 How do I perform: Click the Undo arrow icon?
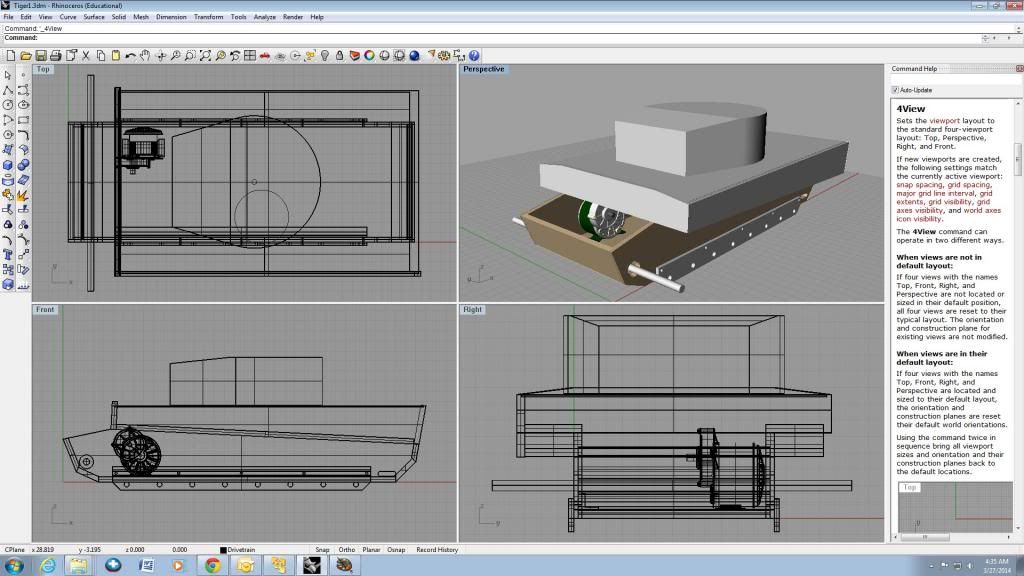point(129,56)
